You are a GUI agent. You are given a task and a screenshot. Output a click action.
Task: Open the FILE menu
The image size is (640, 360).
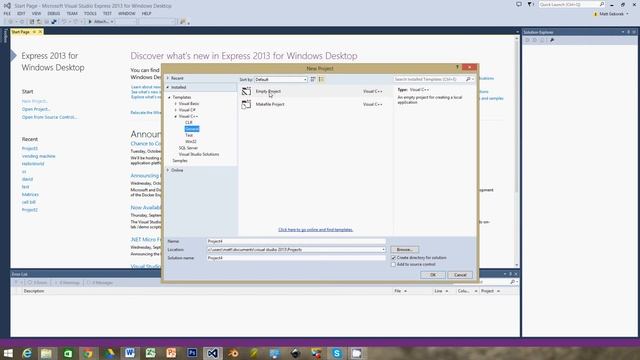tap(7, 13)
